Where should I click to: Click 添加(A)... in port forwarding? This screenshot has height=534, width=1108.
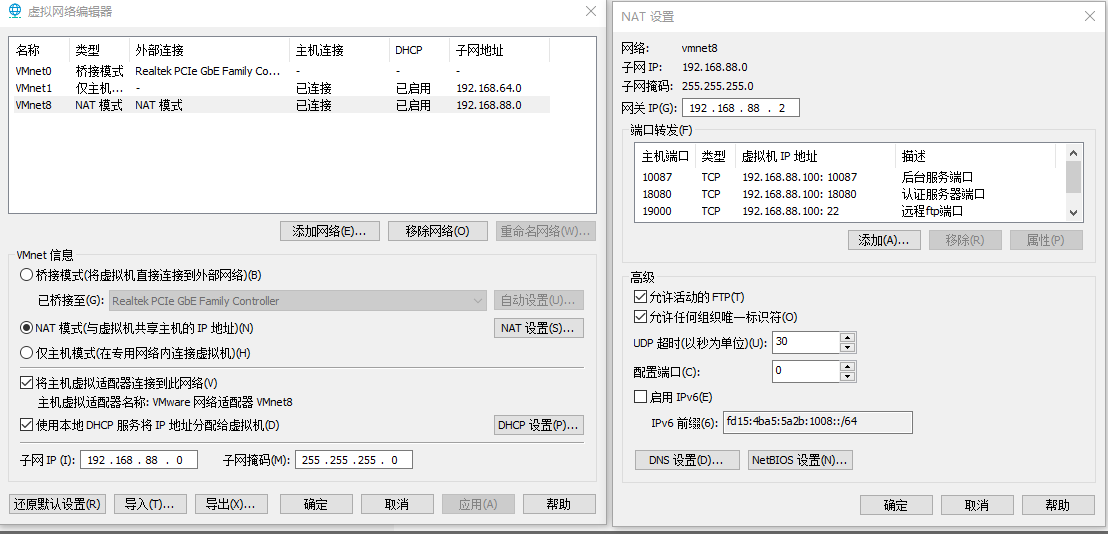pos(884,240)
